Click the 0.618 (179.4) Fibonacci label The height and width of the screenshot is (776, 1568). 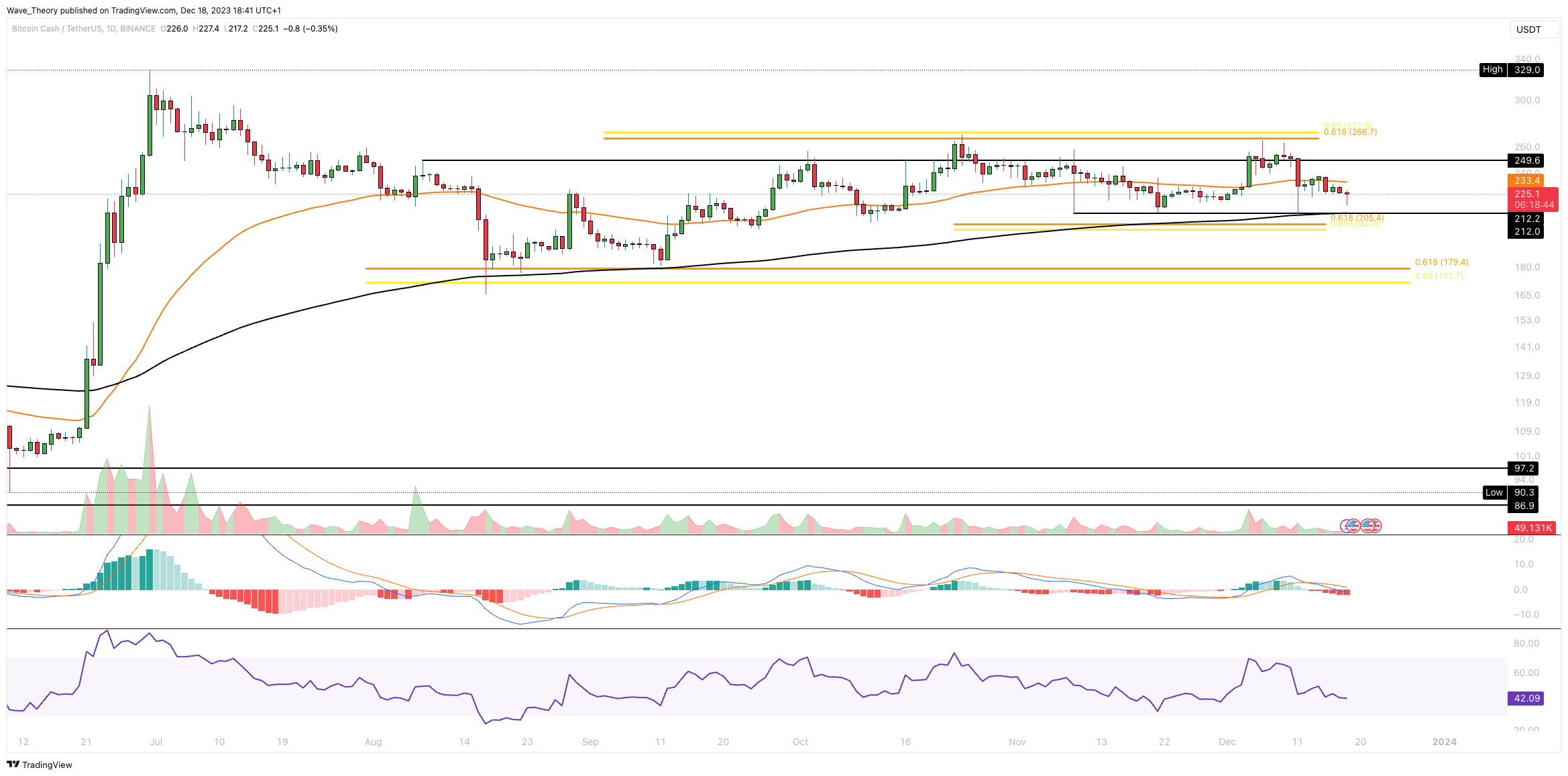click(x=1441, y=262)
